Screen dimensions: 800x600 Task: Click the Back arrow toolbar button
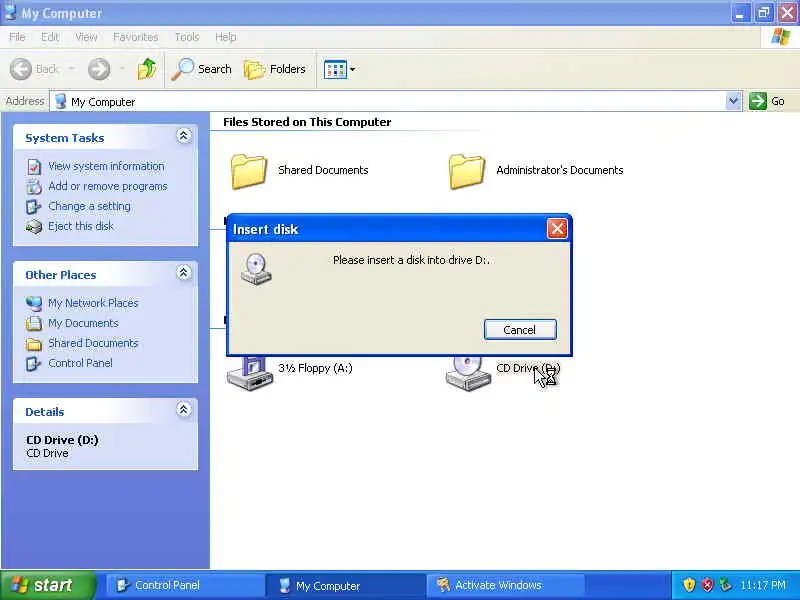coord(34,69)
